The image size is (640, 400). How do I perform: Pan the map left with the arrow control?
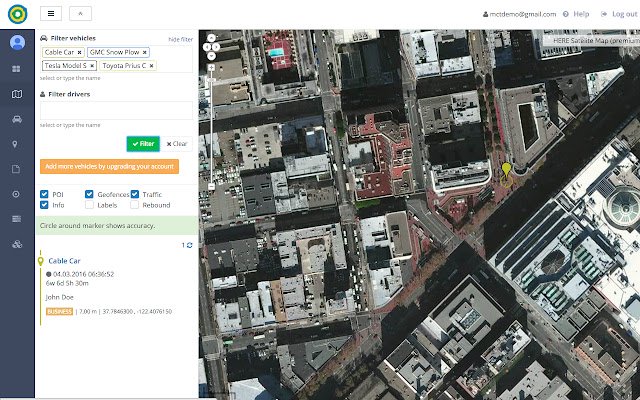[207, 47]
